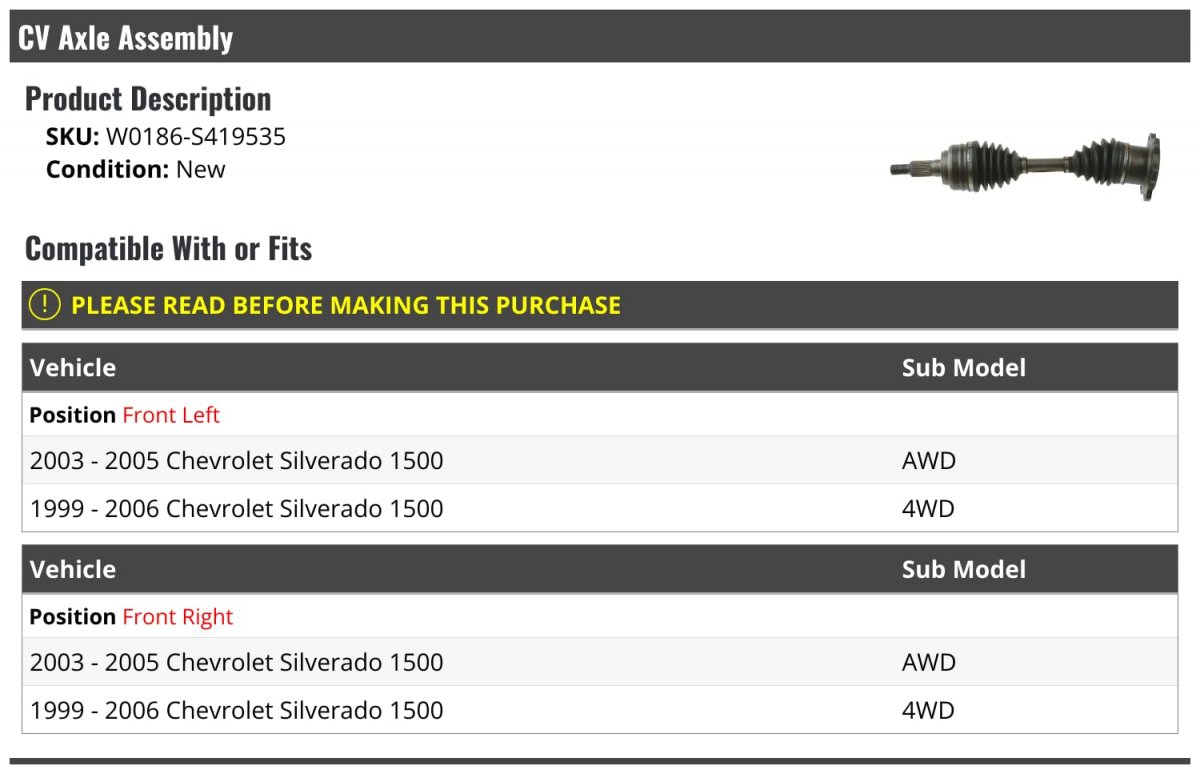Click second table's Vehicle column header

tap(73, 569)
